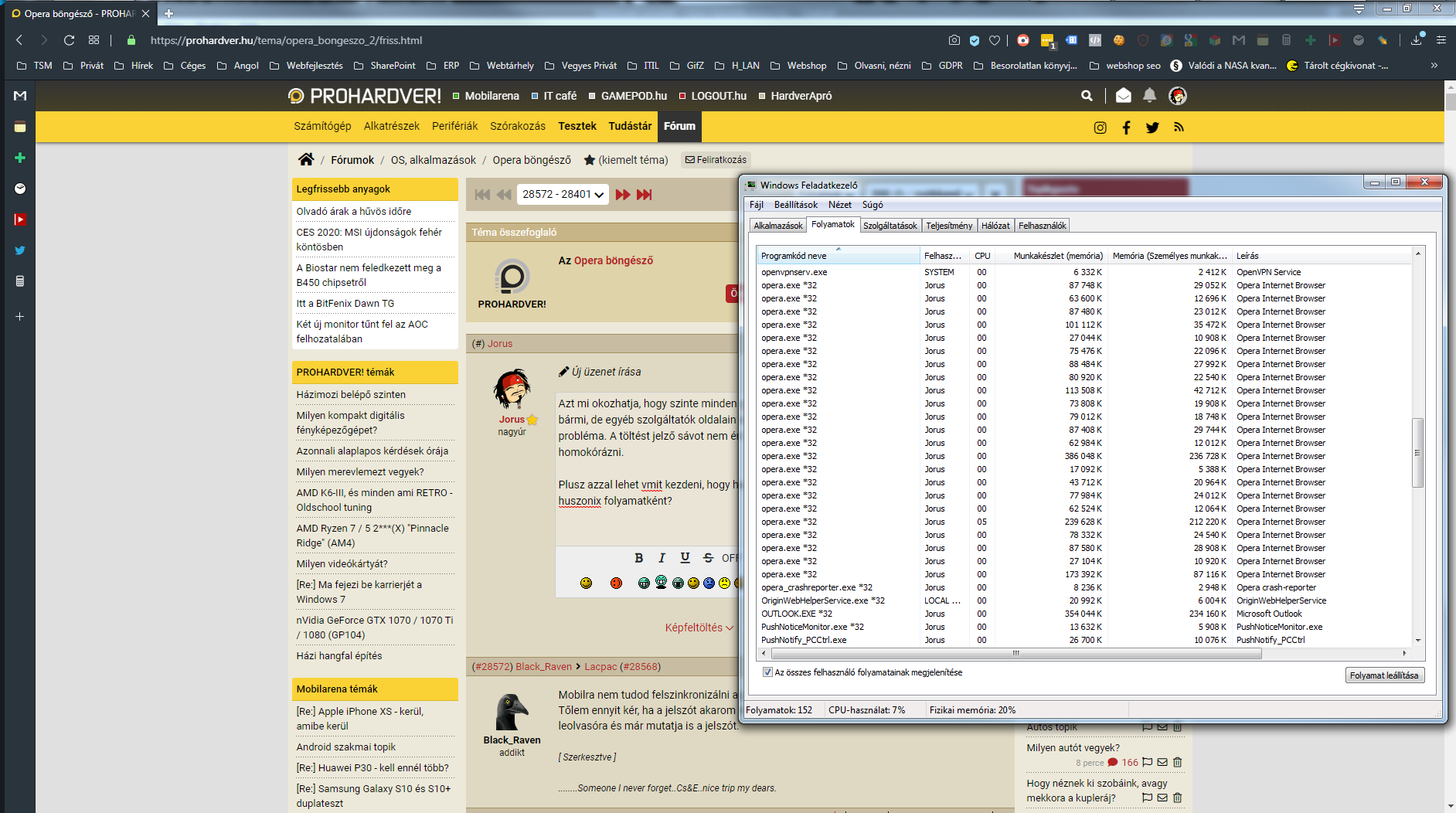
Task: Apply italic formatting in message editor
Action: (x=662, y=558)
